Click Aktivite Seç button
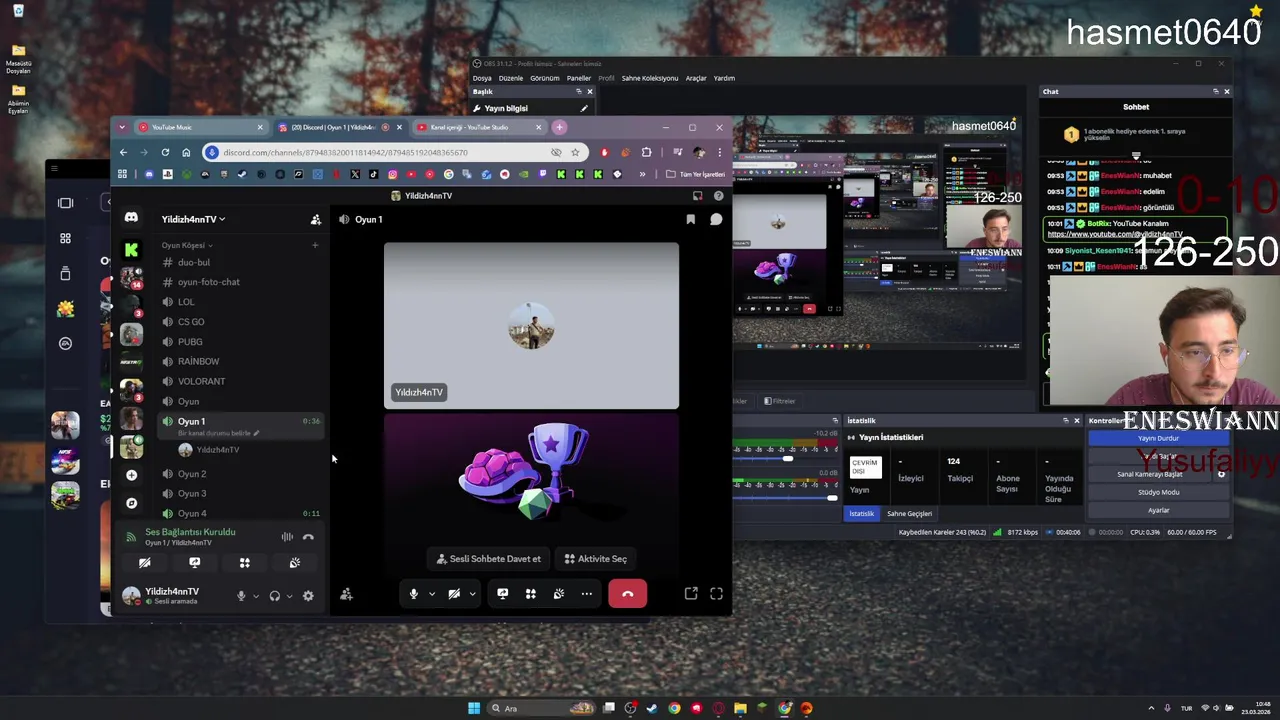The height and width of the screenshot is (720, 1280). (596, 559)
